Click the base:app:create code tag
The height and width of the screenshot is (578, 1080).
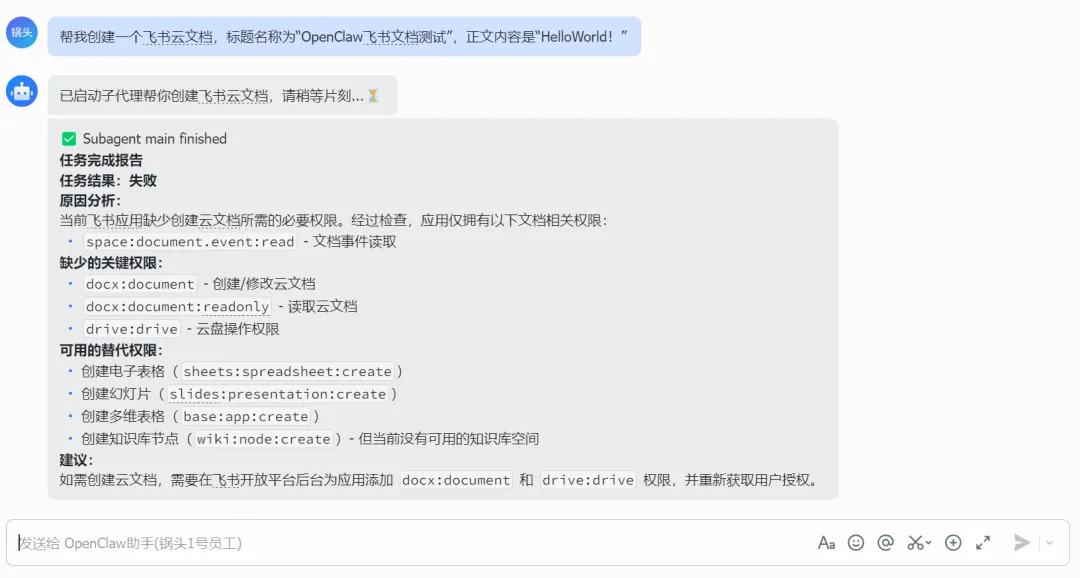245,417
